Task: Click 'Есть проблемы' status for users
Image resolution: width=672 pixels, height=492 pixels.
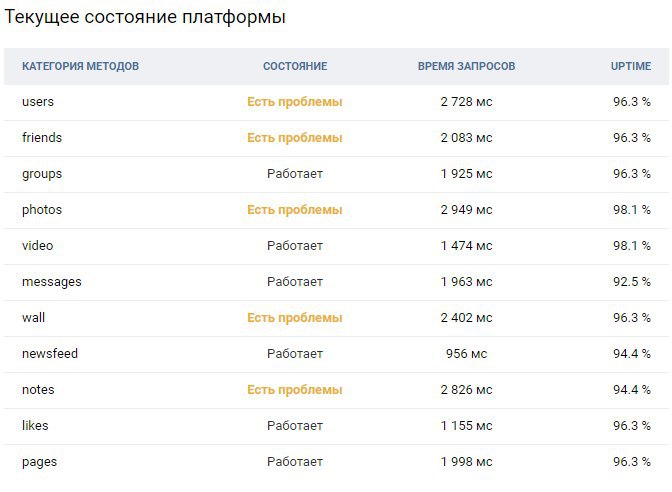Action: click(x=295, y=102)
